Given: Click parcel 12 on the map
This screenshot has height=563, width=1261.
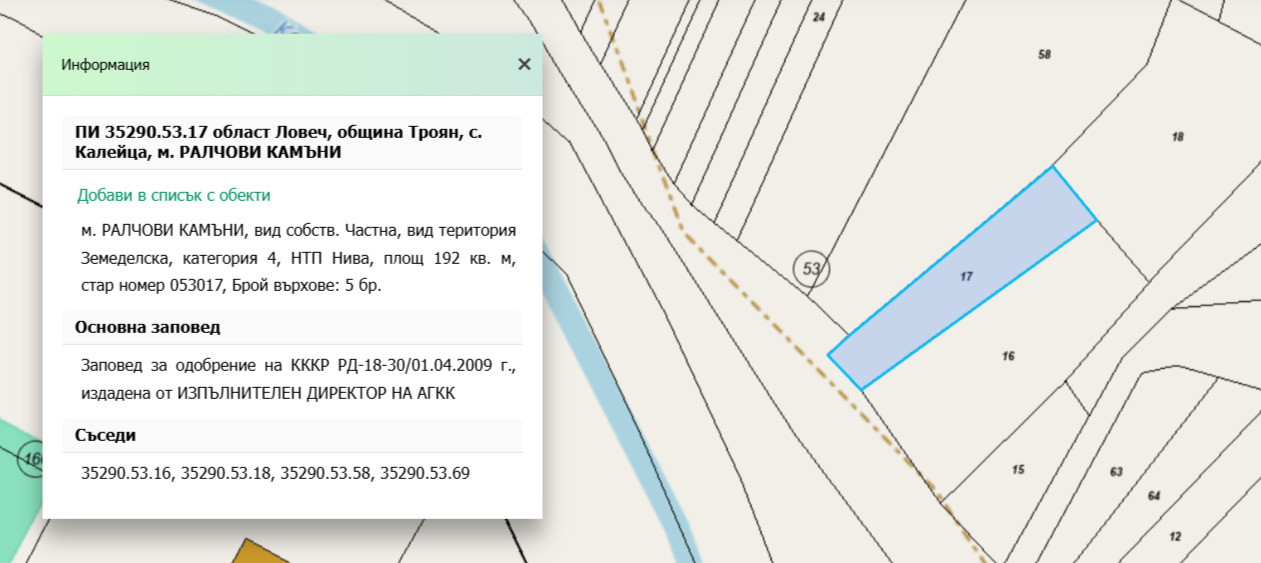Looking at the screenshot, I should pyautogui.click(x=1174, y=537).
